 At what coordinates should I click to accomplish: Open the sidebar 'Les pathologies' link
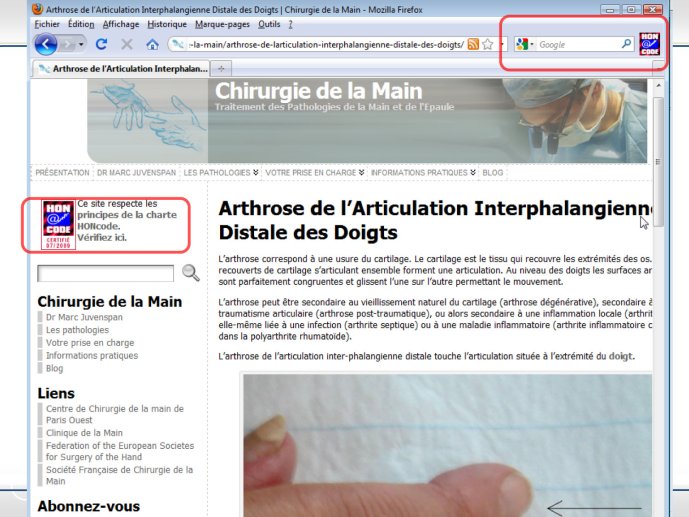(x=77, y=330)
